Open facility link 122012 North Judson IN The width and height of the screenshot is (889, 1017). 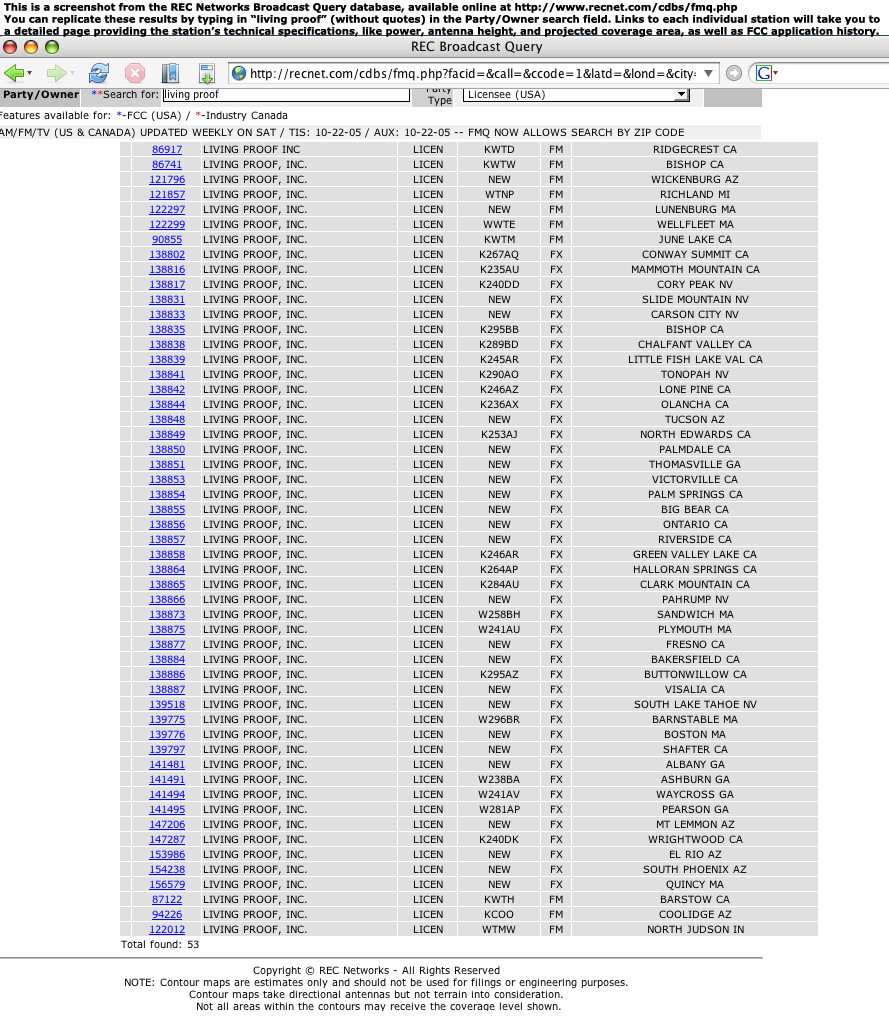167,930
